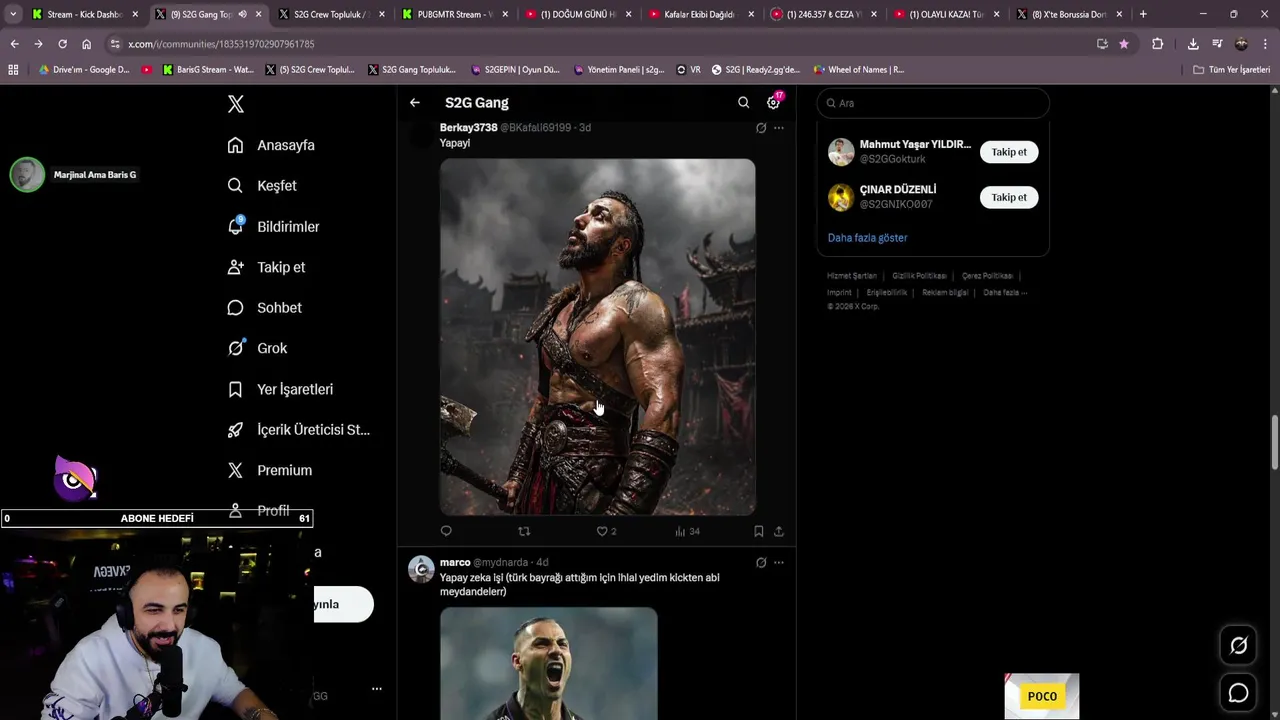Open the warrior image in Berkay3738's post

tap(598, 337)
